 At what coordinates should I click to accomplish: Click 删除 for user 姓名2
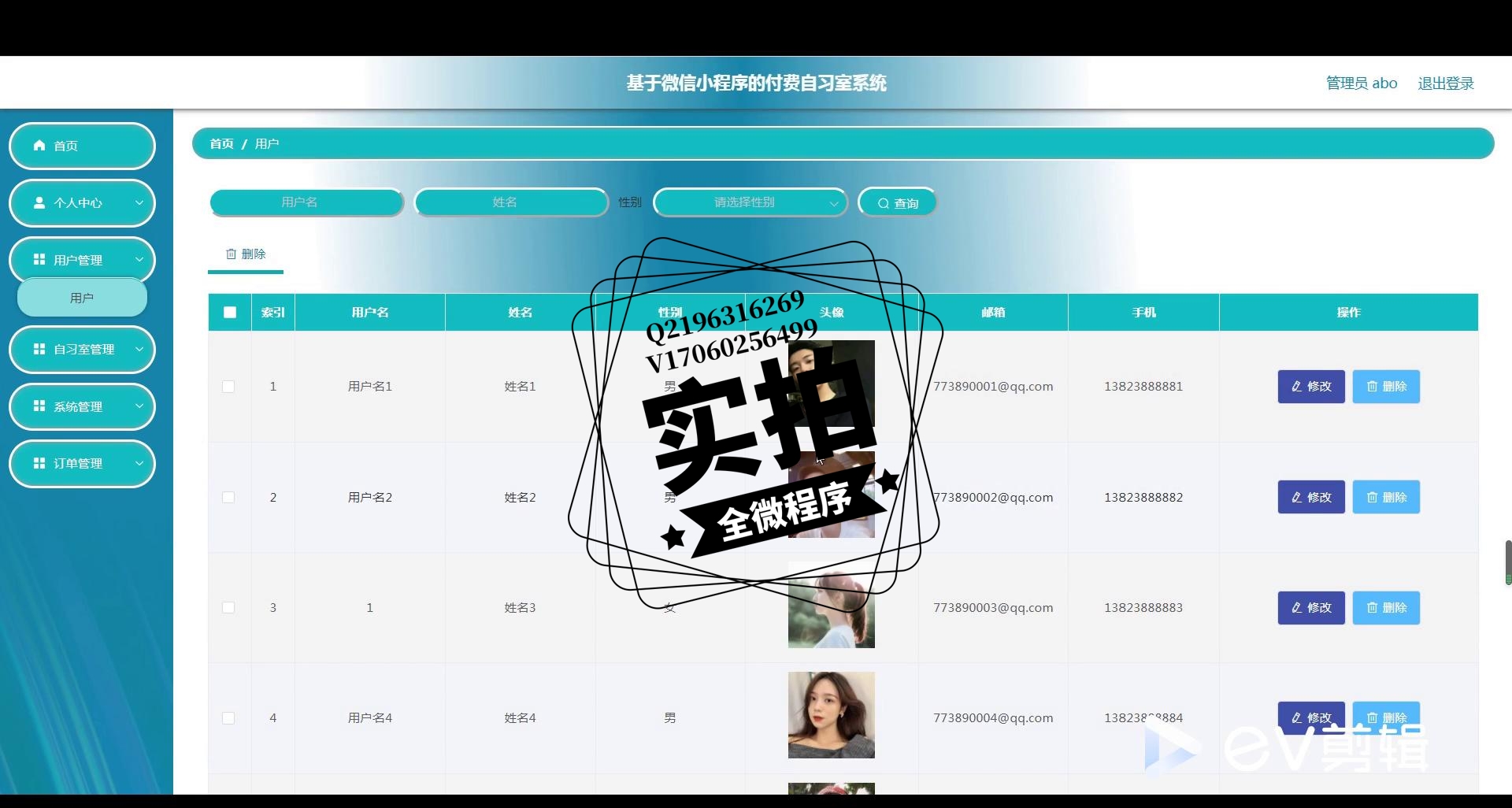(x=1386, y=498)
